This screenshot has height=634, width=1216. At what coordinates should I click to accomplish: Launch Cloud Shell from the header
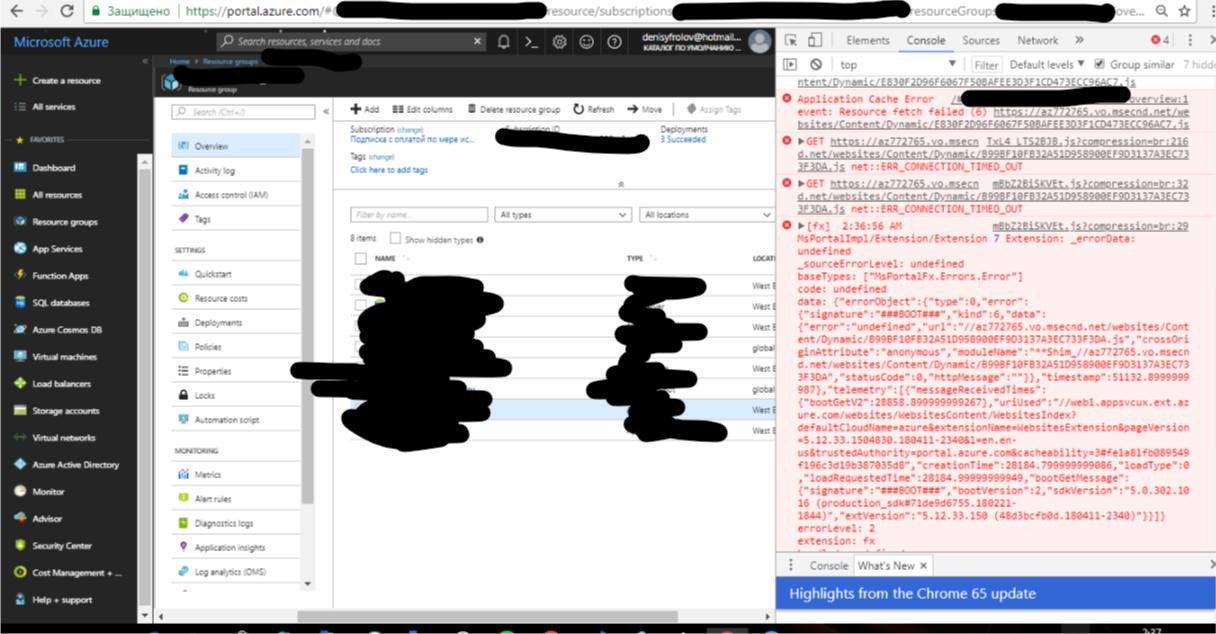coord(532,42)
